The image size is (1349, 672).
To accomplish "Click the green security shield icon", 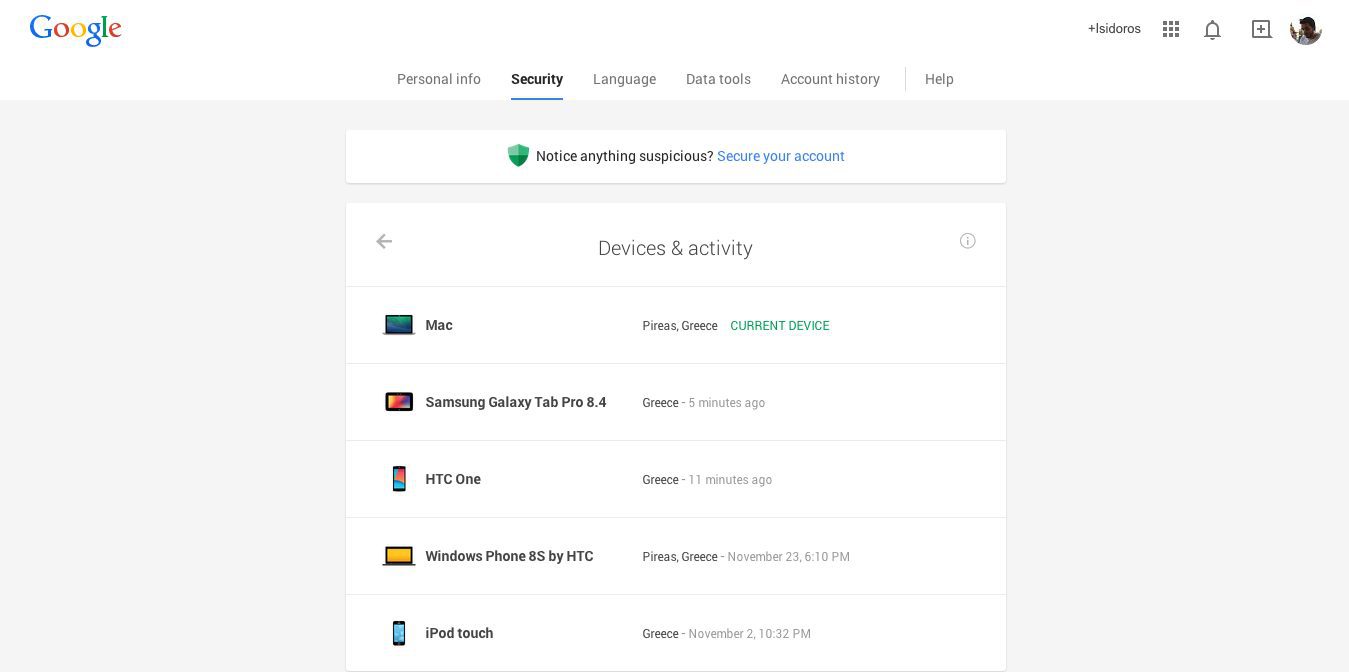I will tap(518, 156).
